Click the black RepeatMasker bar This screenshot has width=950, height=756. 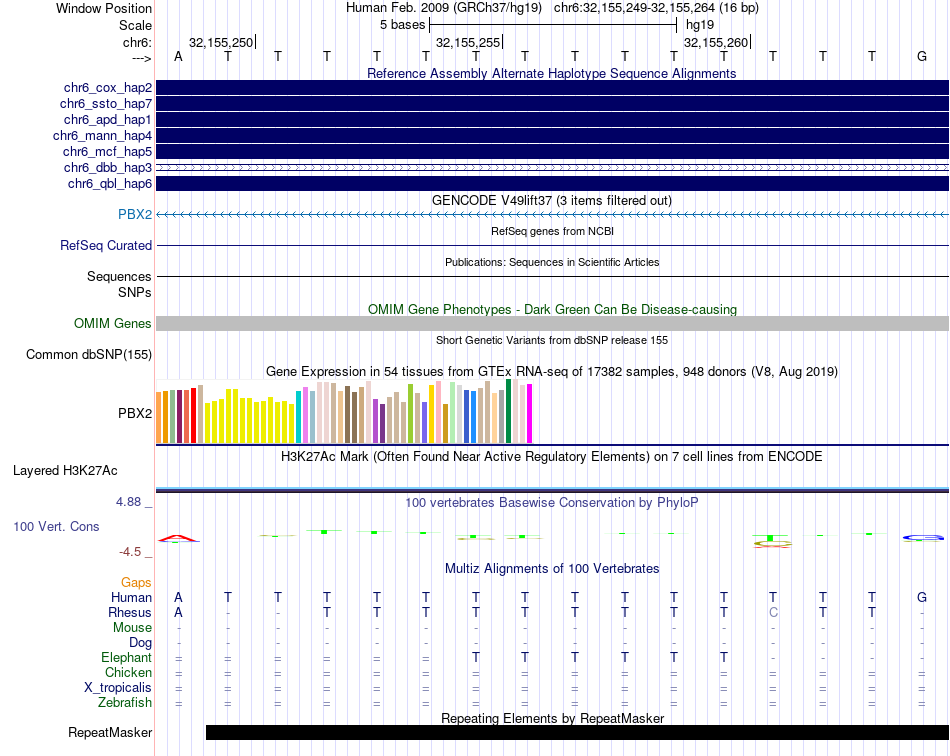point(577,732)
